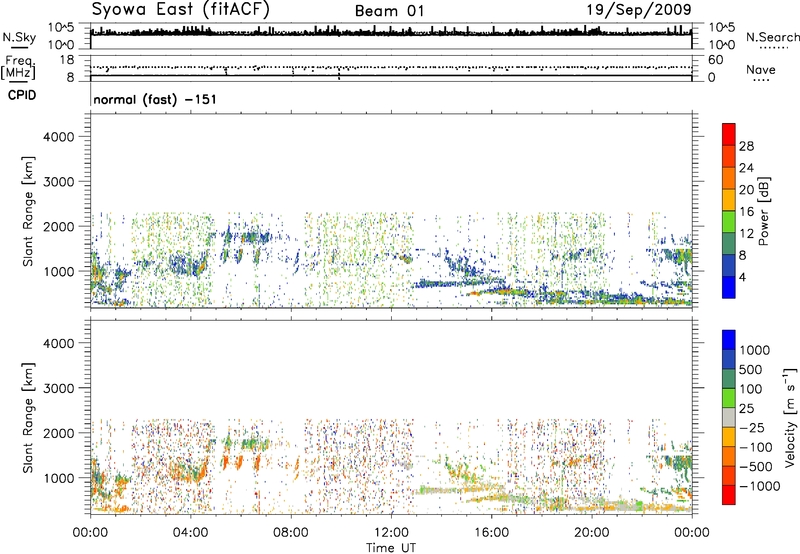This screenshot has width=800, height=554.
Task: Click the 'Power [dB]' colorbar title
Action: click(763, 211)
